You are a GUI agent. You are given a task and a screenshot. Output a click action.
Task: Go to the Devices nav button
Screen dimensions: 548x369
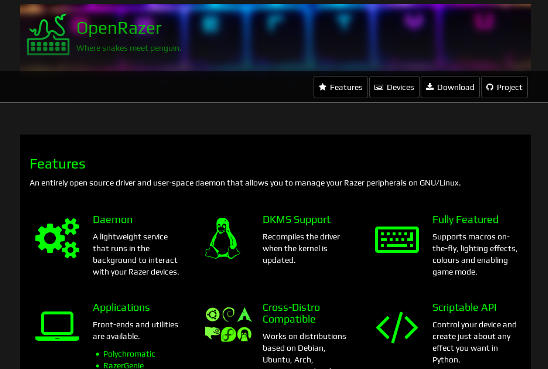(394, 87)
